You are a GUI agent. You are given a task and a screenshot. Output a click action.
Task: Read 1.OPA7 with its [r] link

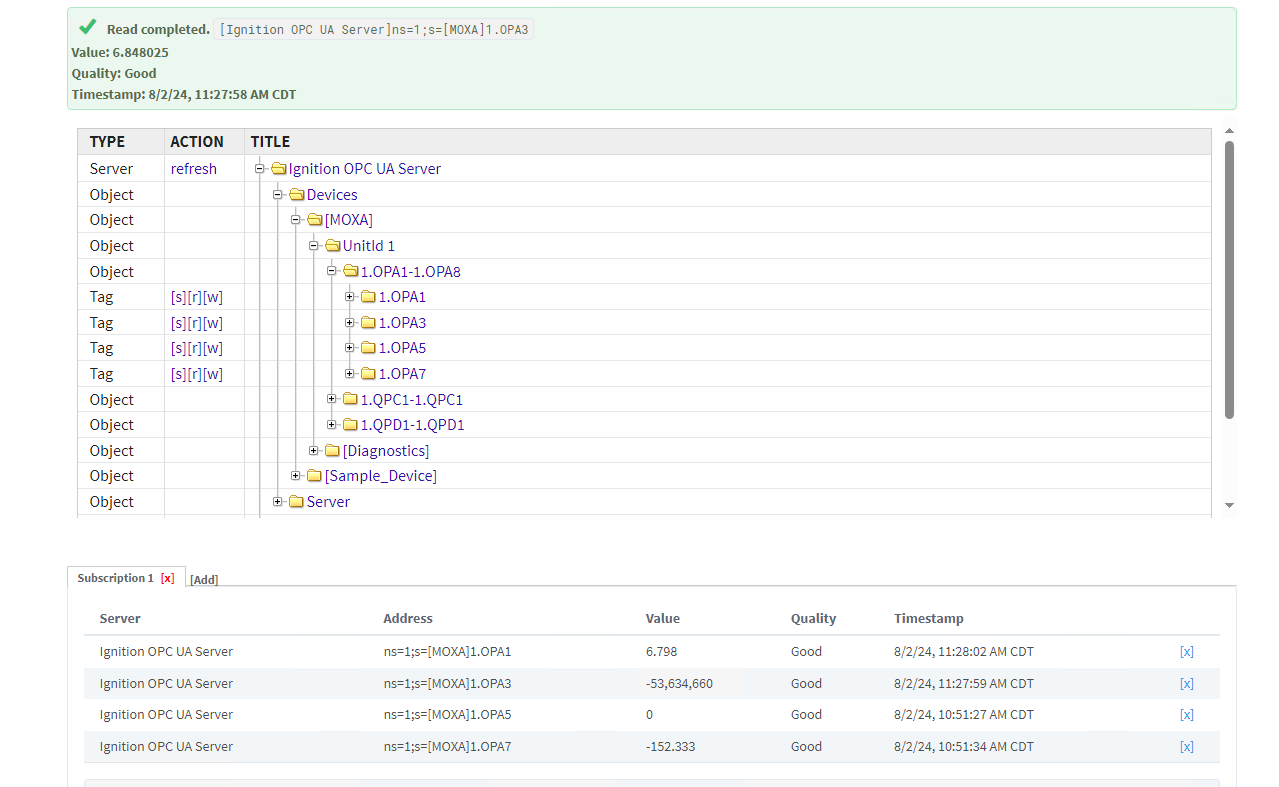click(x=194, y=374)
